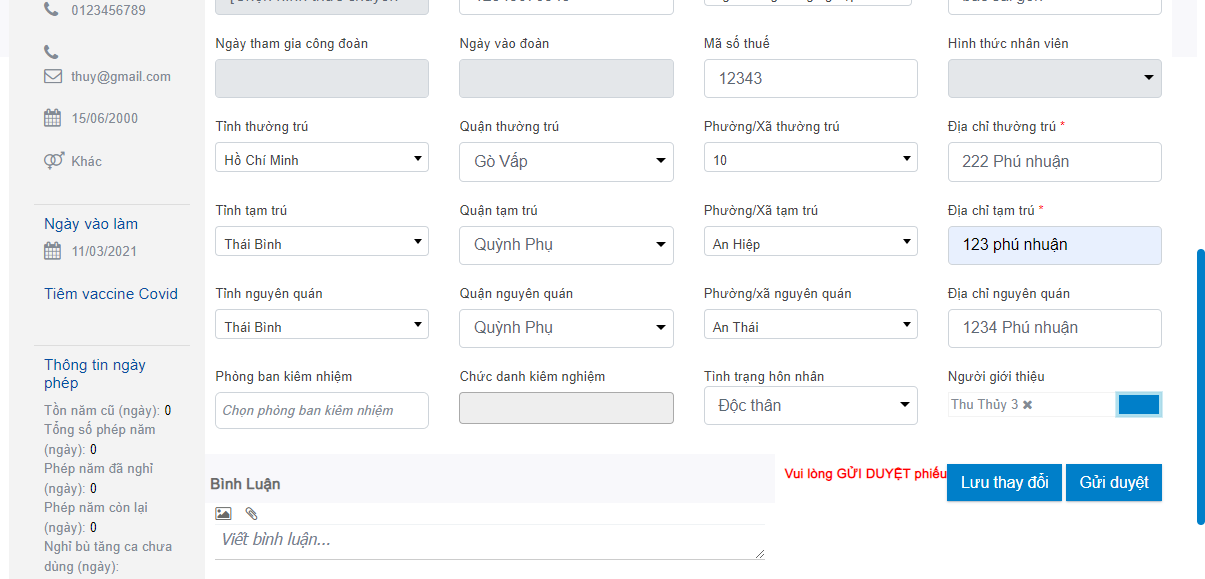The image size is (1205, 579).
Task: Open Tình trạng hôn nhân dropdown showing Độc thân
Action: pos(810,405)
